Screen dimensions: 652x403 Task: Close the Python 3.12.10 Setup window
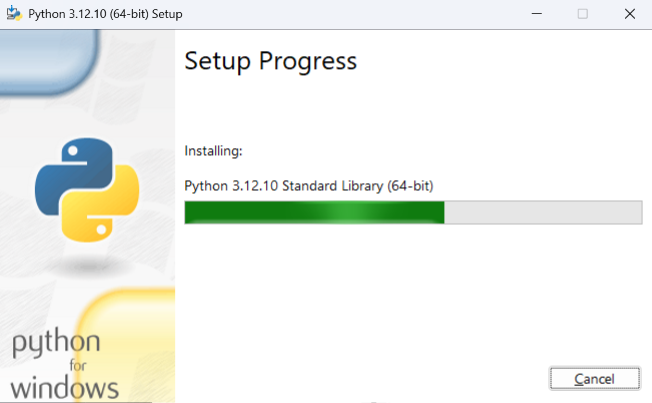pos(630,14)
